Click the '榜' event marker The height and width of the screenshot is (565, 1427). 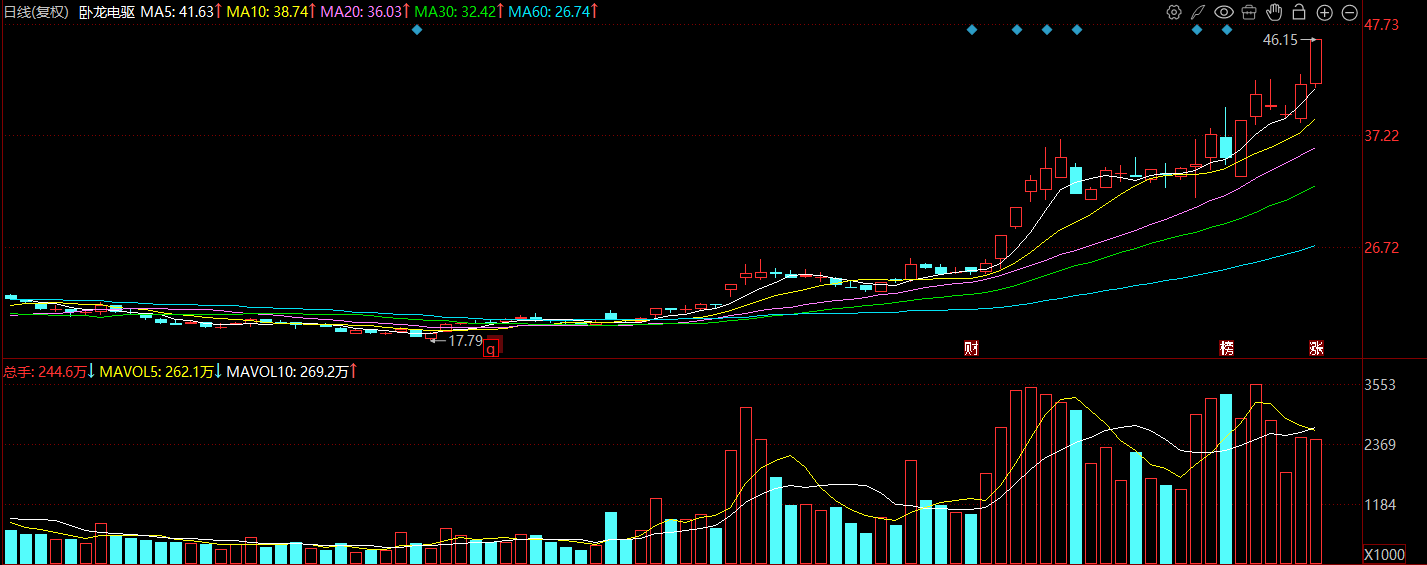click(1226, 348)
